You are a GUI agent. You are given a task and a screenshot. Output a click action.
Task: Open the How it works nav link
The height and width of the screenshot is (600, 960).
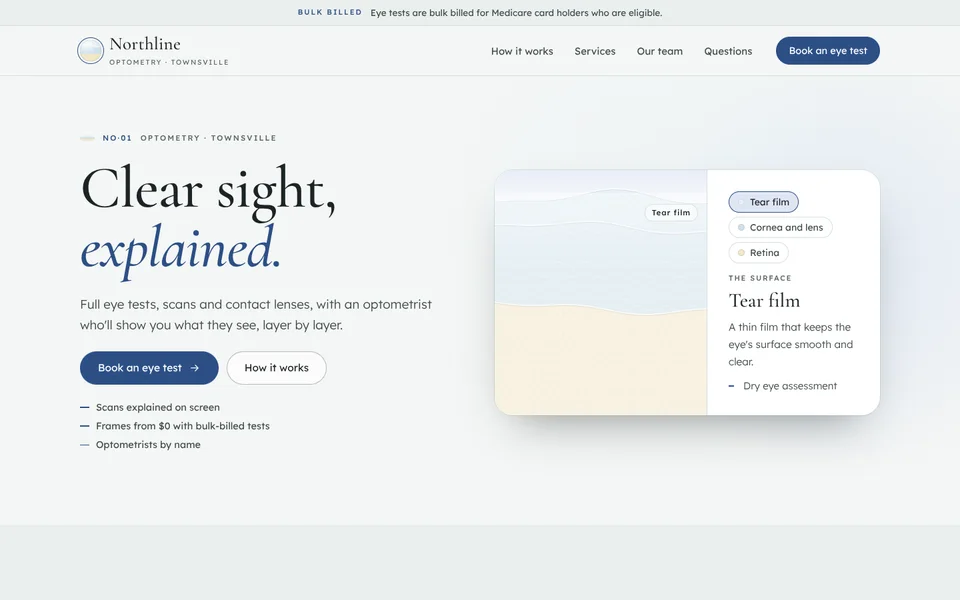click(x=522, y=51)
